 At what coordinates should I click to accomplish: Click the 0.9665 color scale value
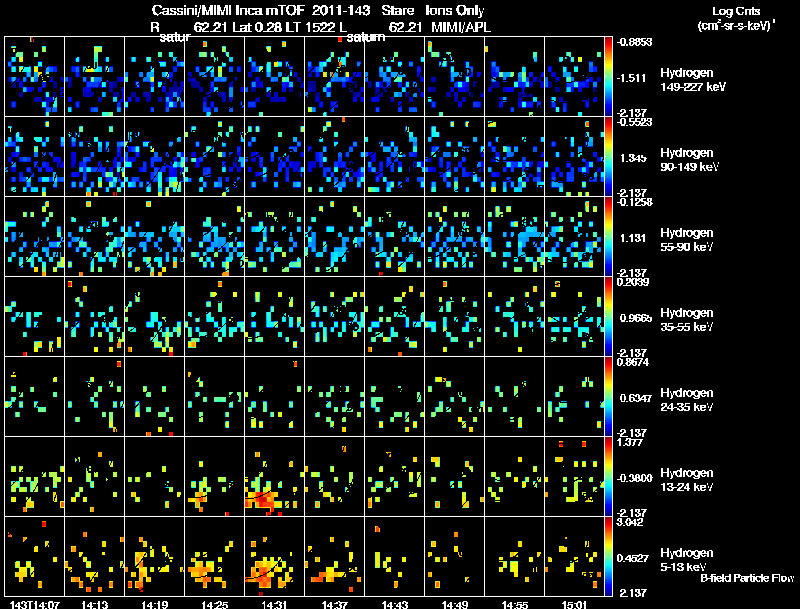click(636, 318)
